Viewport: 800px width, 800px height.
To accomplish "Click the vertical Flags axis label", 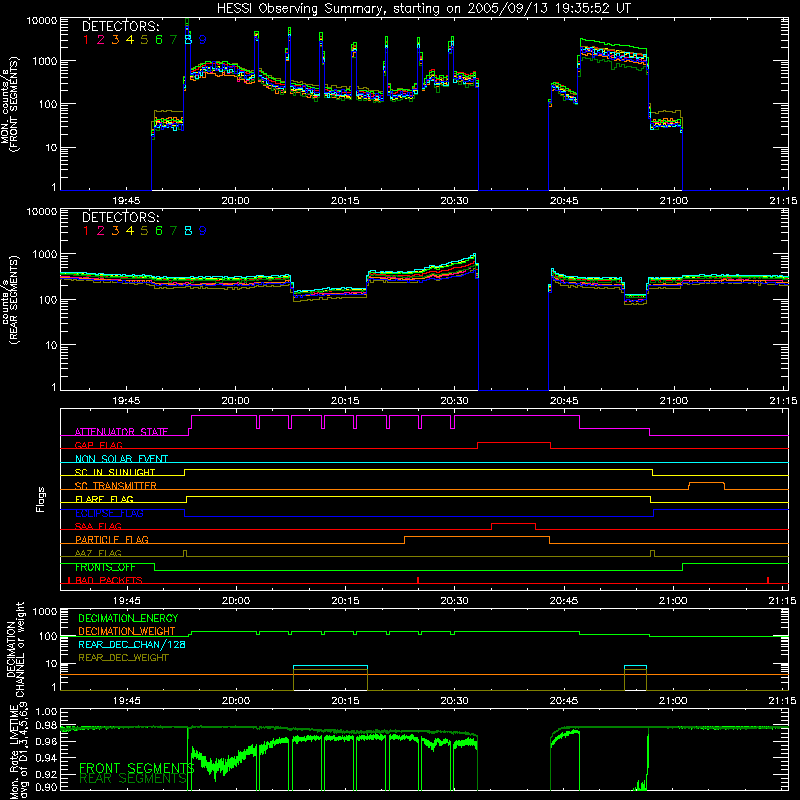I will (41, 499).
